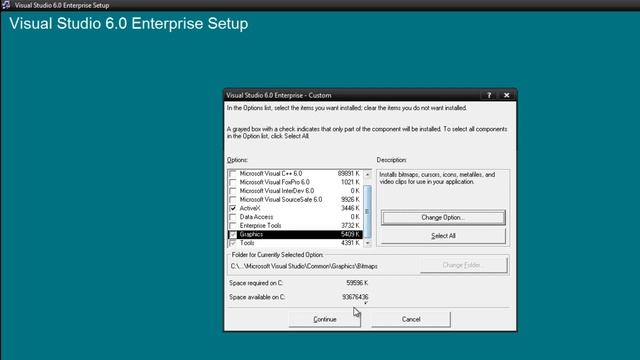Click the grayed Change Folder... button
The height and width of the screenshot is (360, 640).
464,265
